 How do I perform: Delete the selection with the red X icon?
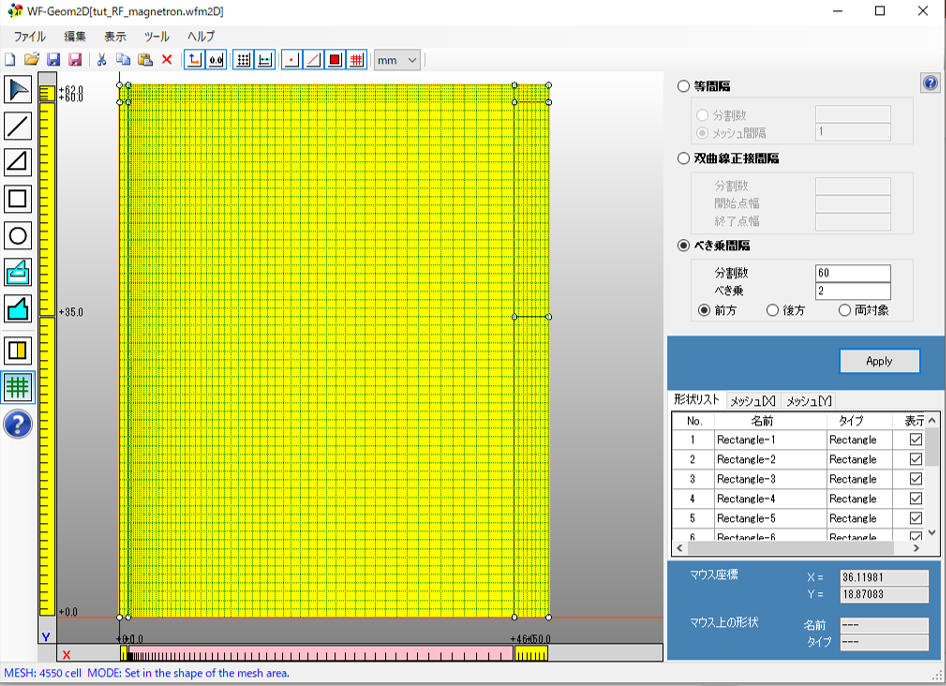(x=167, y=60)
